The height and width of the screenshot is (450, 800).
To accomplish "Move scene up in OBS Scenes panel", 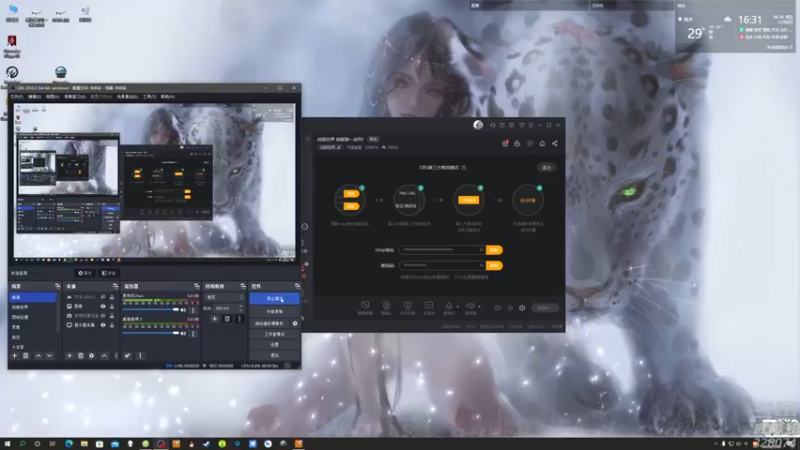I will [38, 356].
